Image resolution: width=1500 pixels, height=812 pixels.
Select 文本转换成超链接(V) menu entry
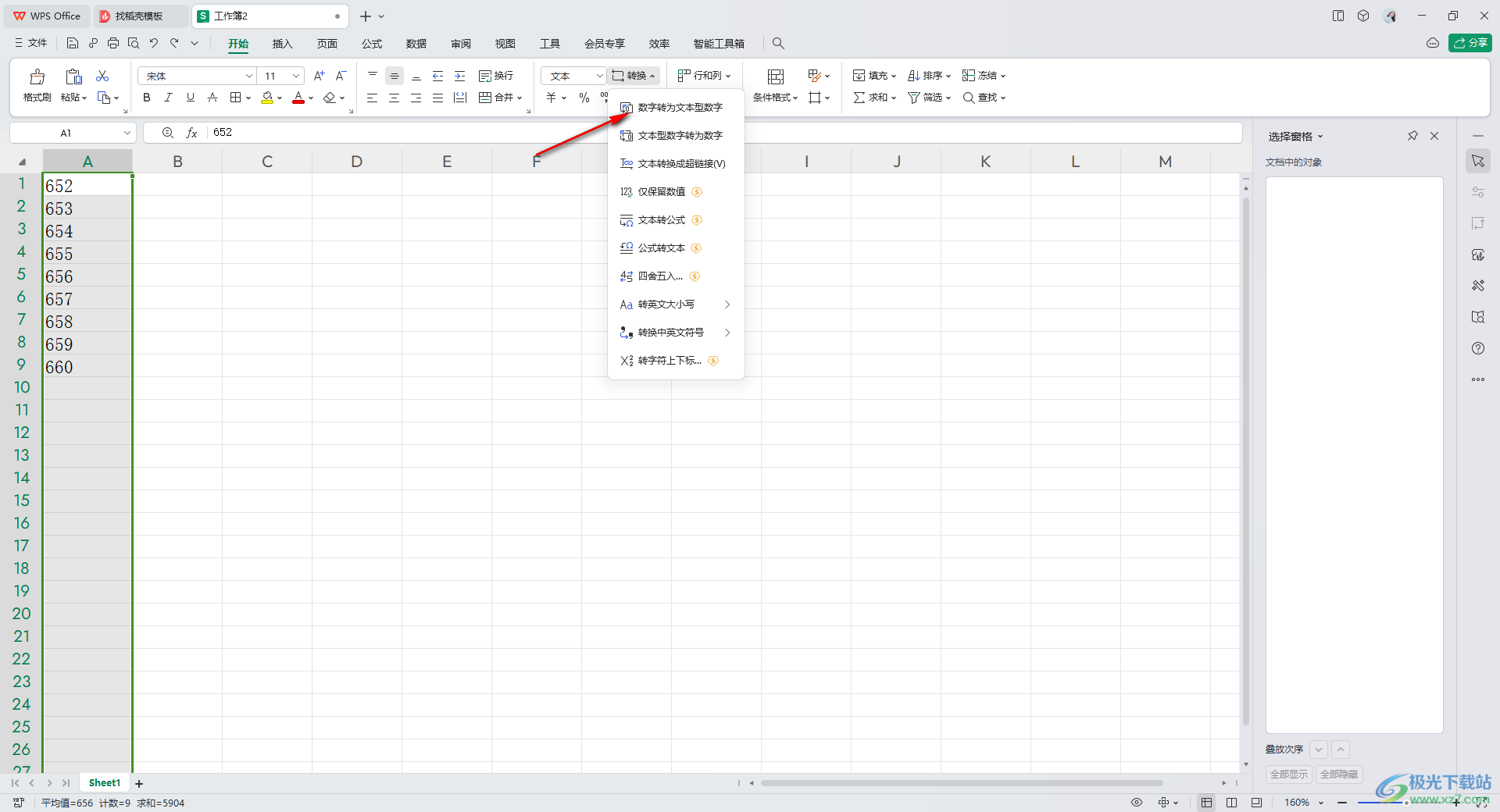(676, 164)
